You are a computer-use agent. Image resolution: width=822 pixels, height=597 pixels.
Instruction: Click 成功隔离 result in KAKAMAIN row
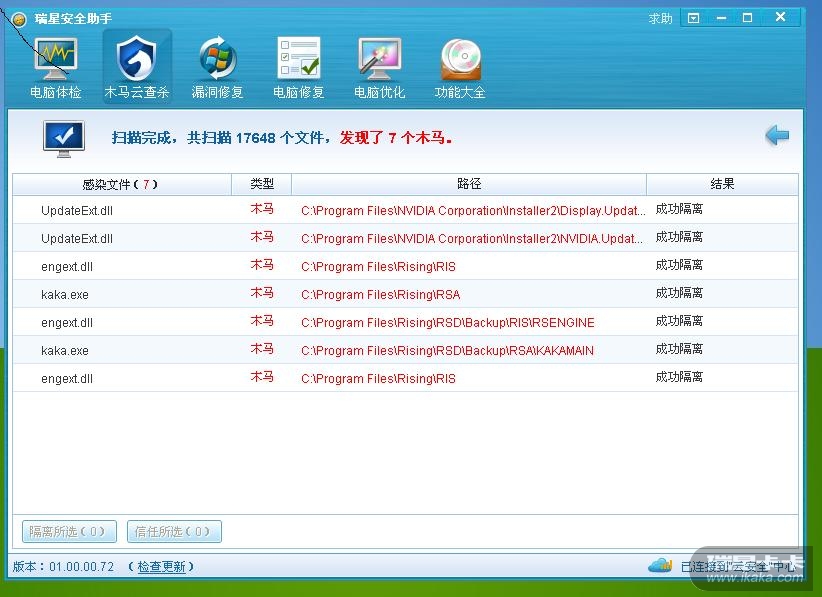[679, 349]
